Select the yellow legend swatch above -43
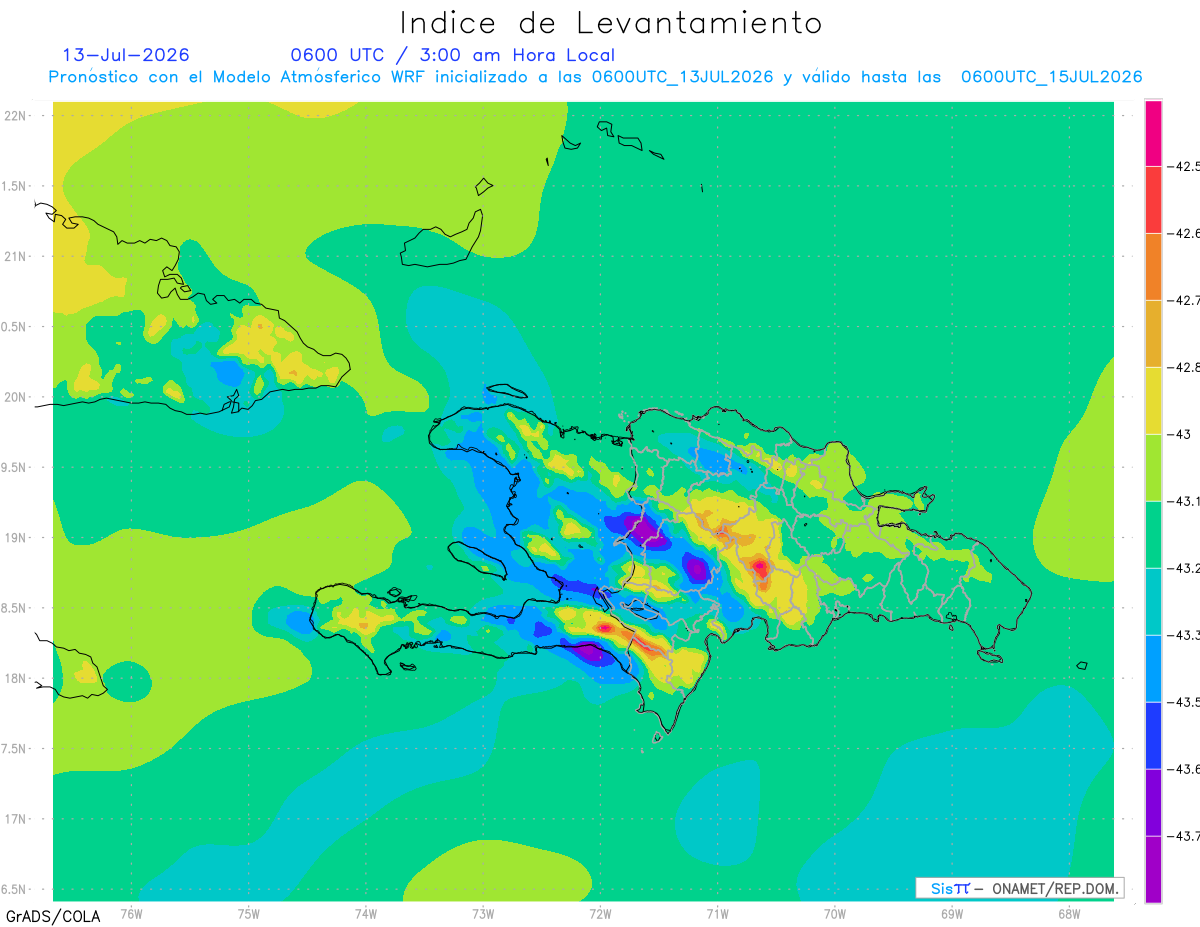This screenshot has height=927, width=1200. click(1153, 400)
